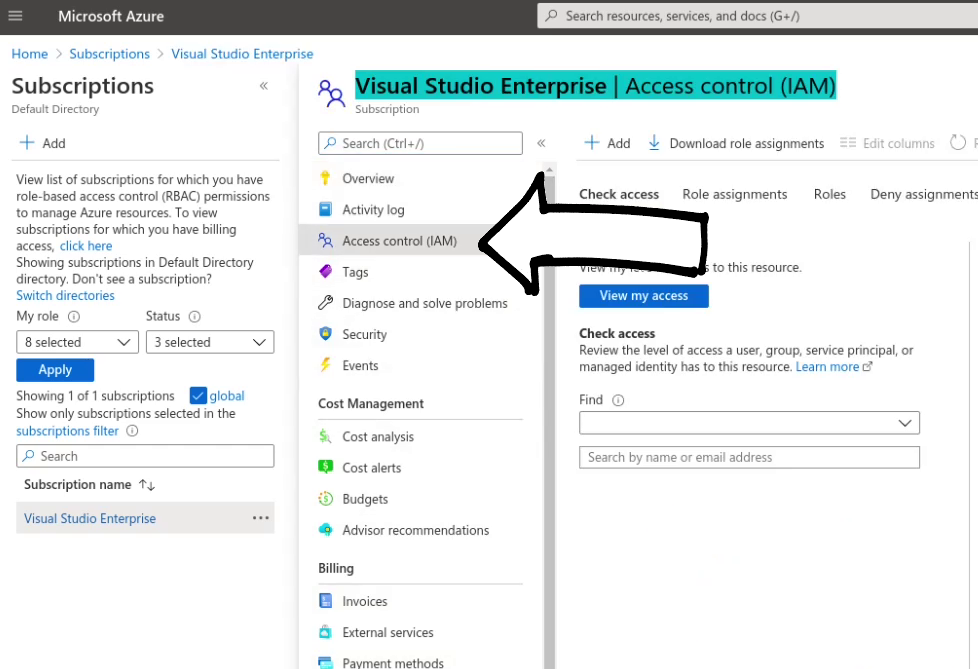Follow the click here billing link

click(x=86, y=246)
